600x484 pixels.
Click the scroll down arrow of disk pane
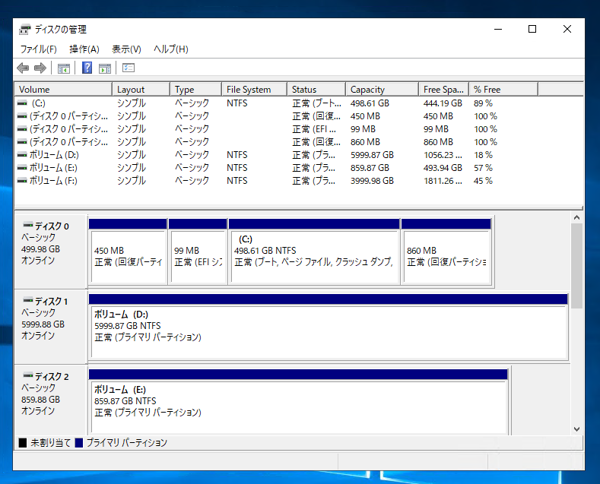pos(577,429)
